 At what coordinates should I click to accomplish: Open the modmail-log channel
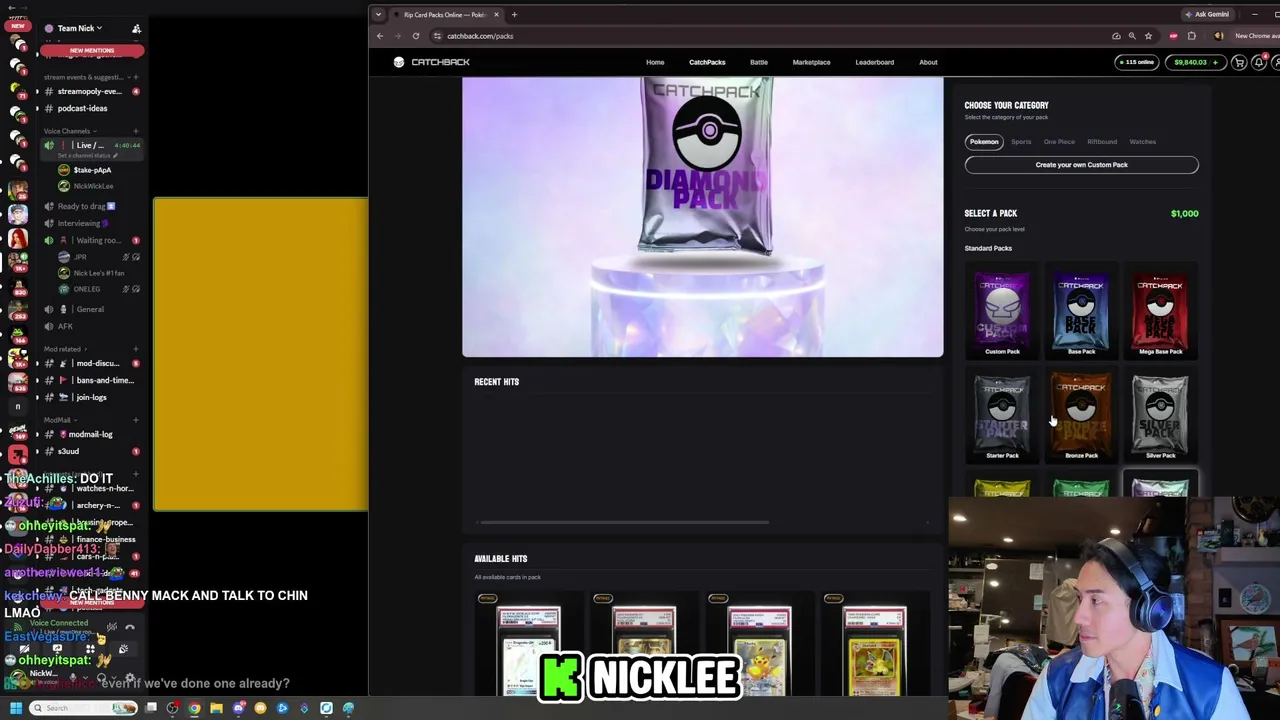(91, 434)
